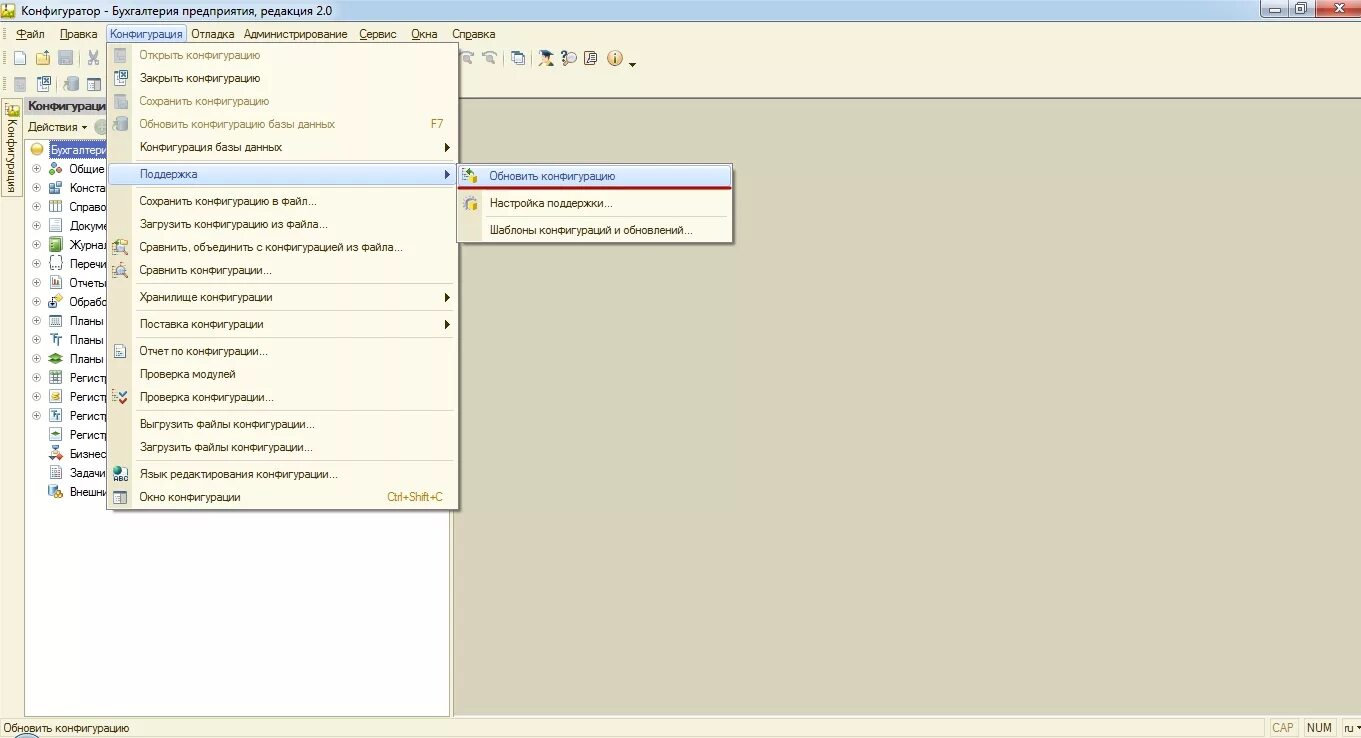Choose Проверка конфигурации menu entry
The image size is (1361, 738).
[283, 397]
